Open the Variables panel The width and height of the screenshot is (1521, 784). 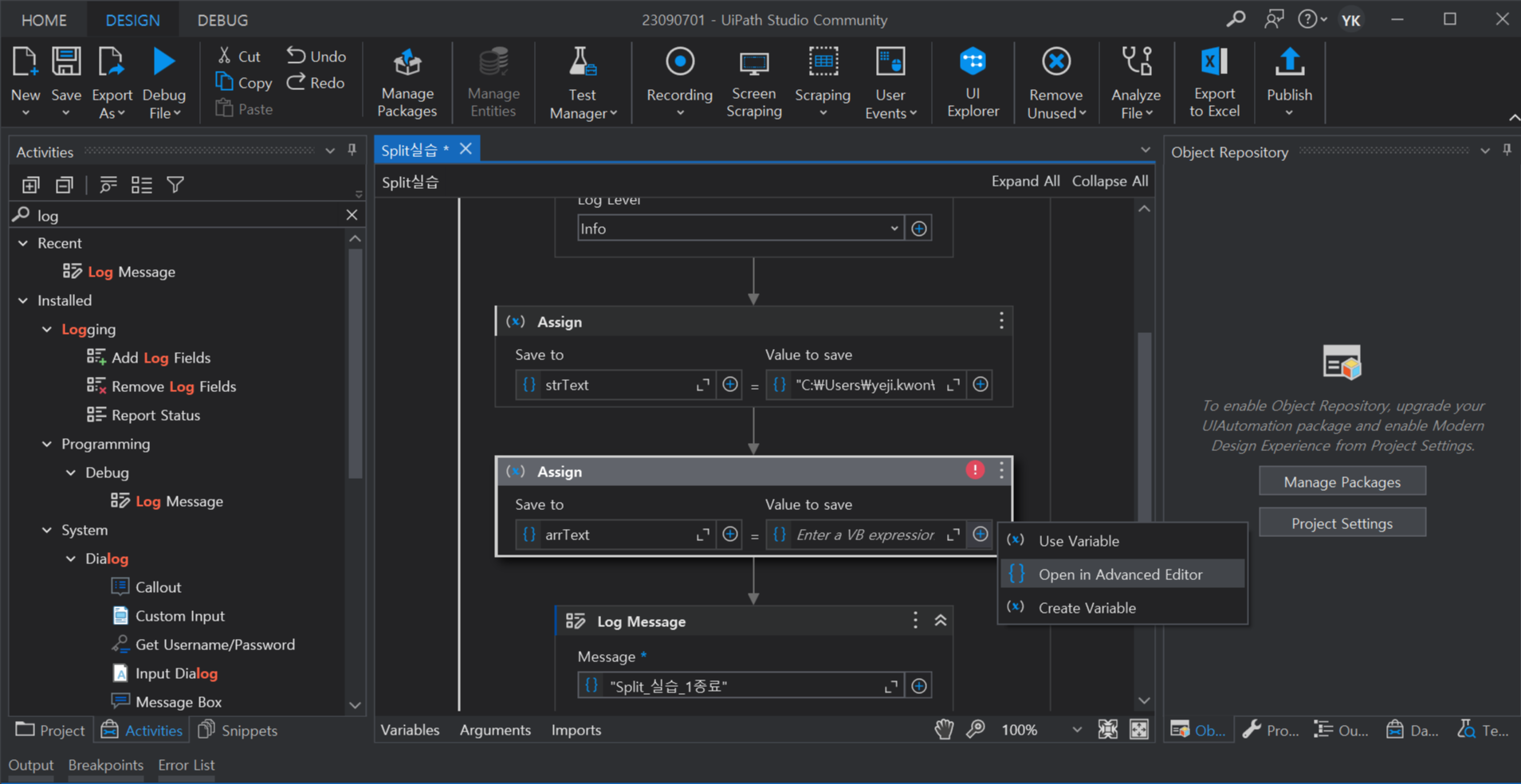(410, 730)
